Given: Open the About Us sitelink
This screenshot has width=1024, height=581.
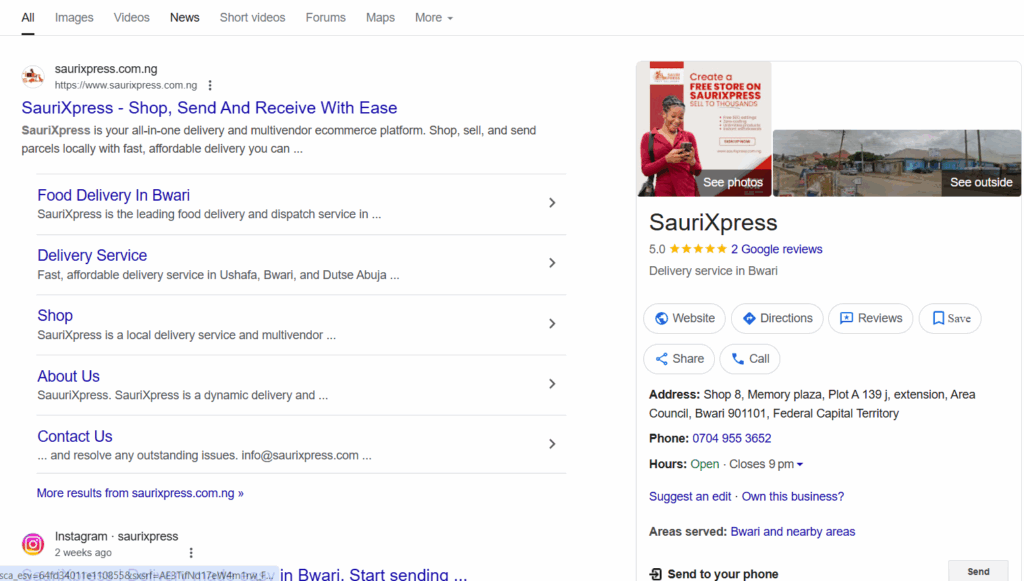Looking at the screenshot, I should coord(69,376).
